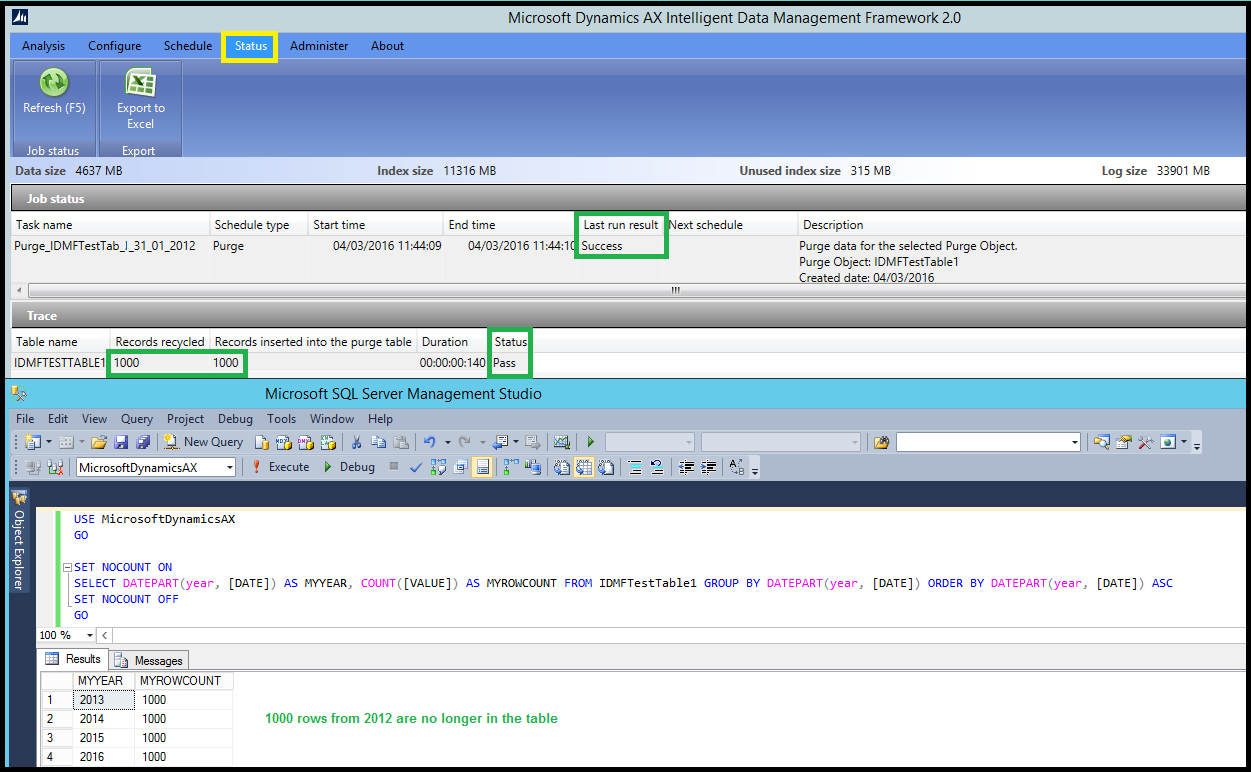Switch to the Messages tab
Screen dimensions: 1251x772
(149, 660)
